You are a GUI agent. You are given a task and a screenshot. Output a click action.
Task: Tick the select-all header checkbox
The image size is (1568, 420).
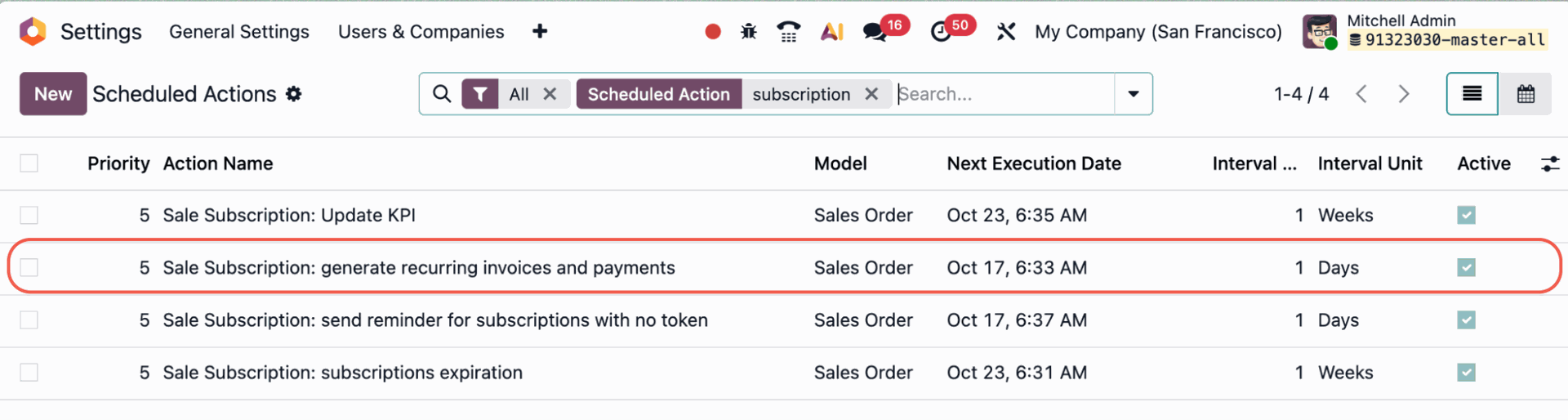click(29, 163)
